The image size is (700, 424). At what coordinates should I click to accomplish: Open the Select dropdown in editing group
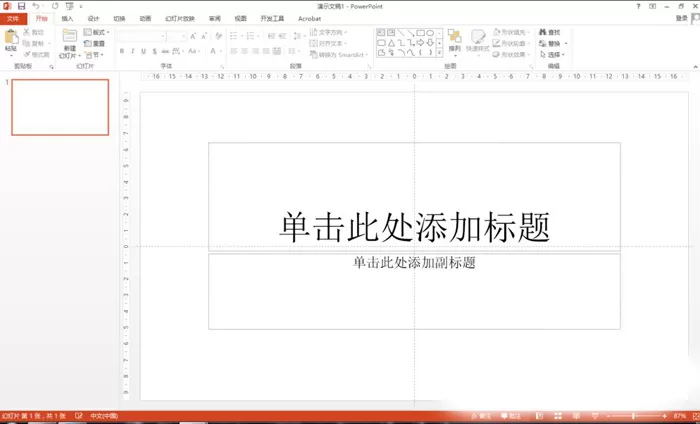coord(552,54)
